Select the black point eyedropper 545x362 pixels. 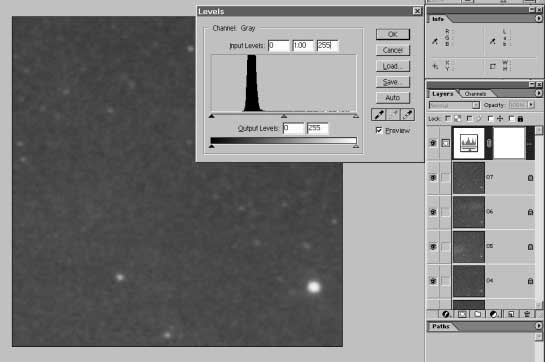coord(379,114)
